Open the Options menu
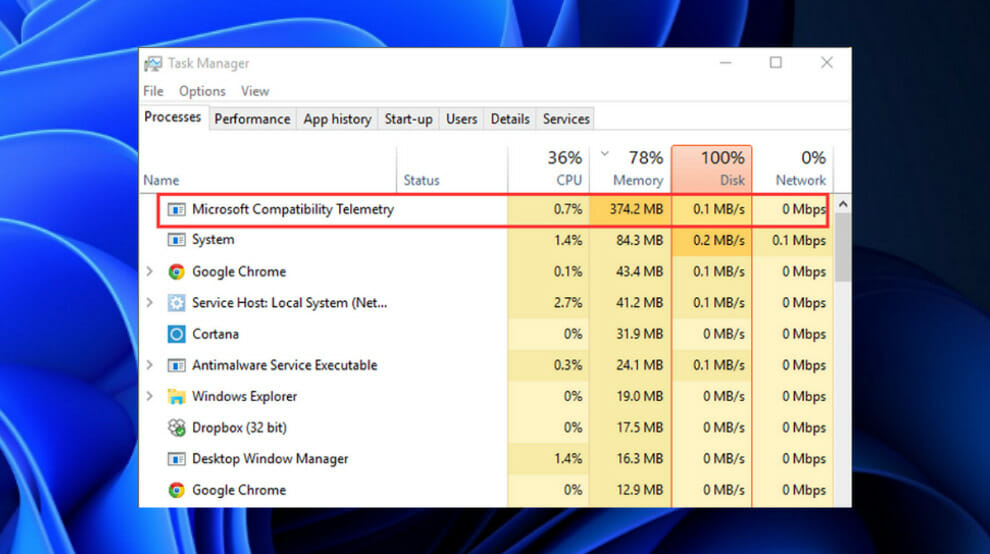 point(202,91)
